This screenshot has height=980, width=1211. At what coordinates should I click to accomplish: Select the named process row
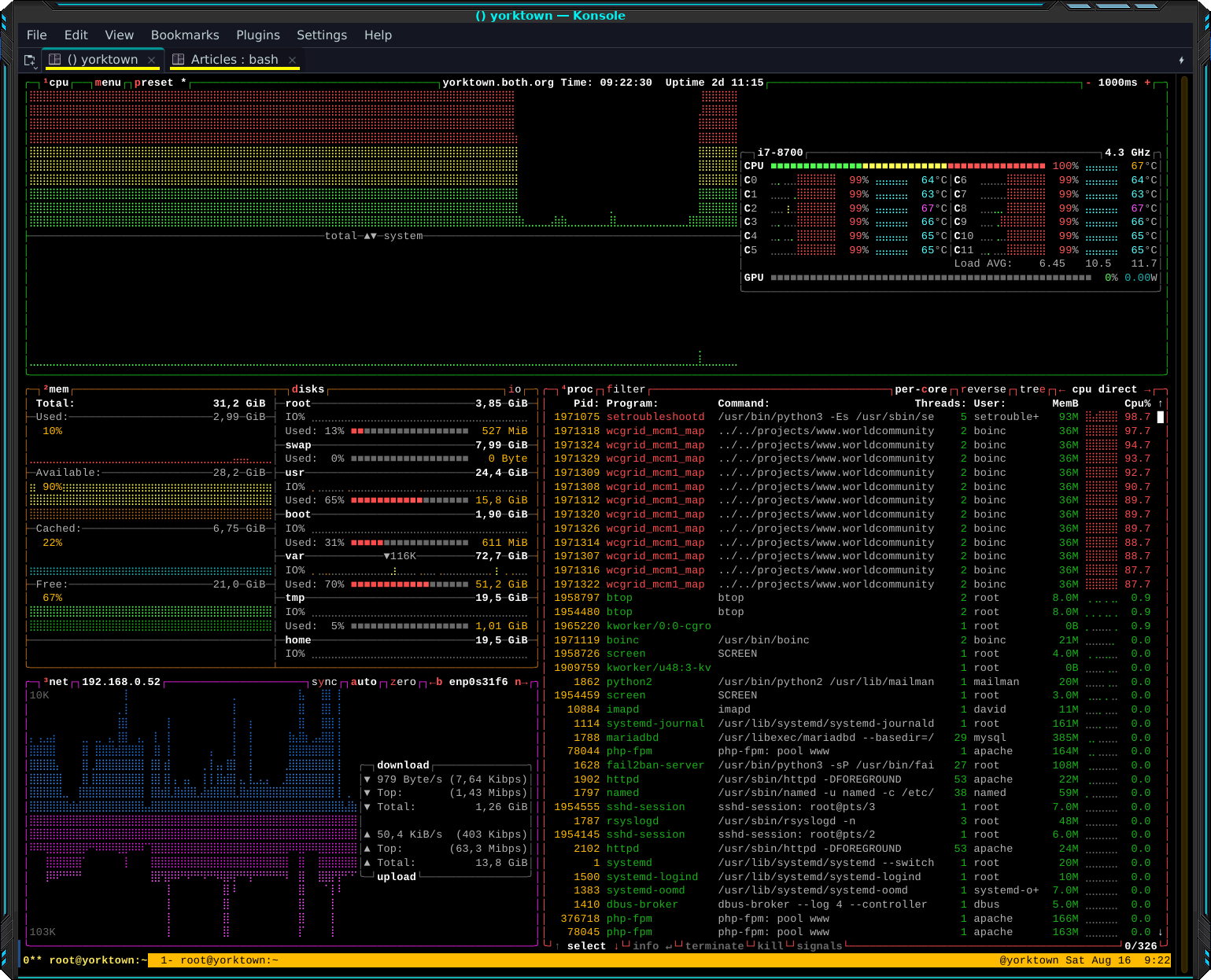point(852,793)
